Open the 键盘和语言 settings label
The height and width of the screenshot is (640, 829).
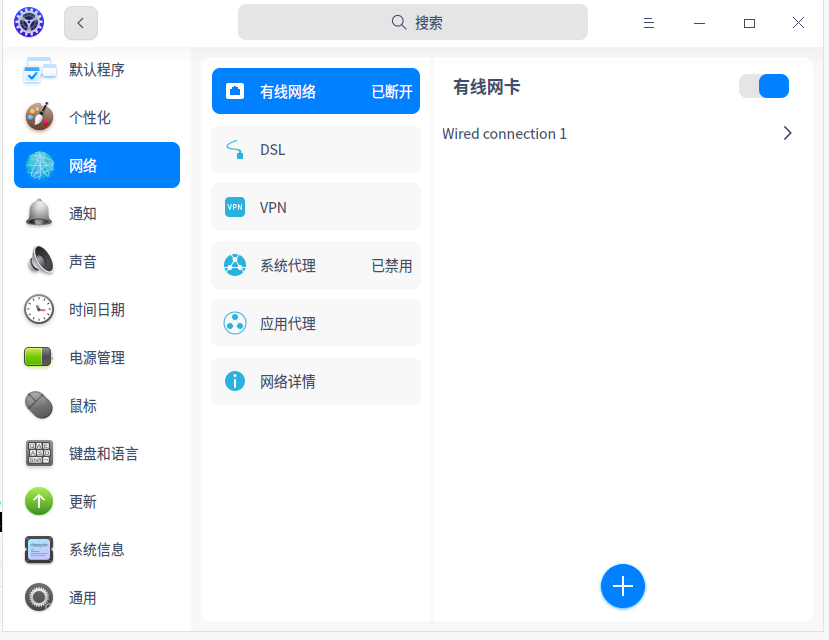[x=104, y=454]
